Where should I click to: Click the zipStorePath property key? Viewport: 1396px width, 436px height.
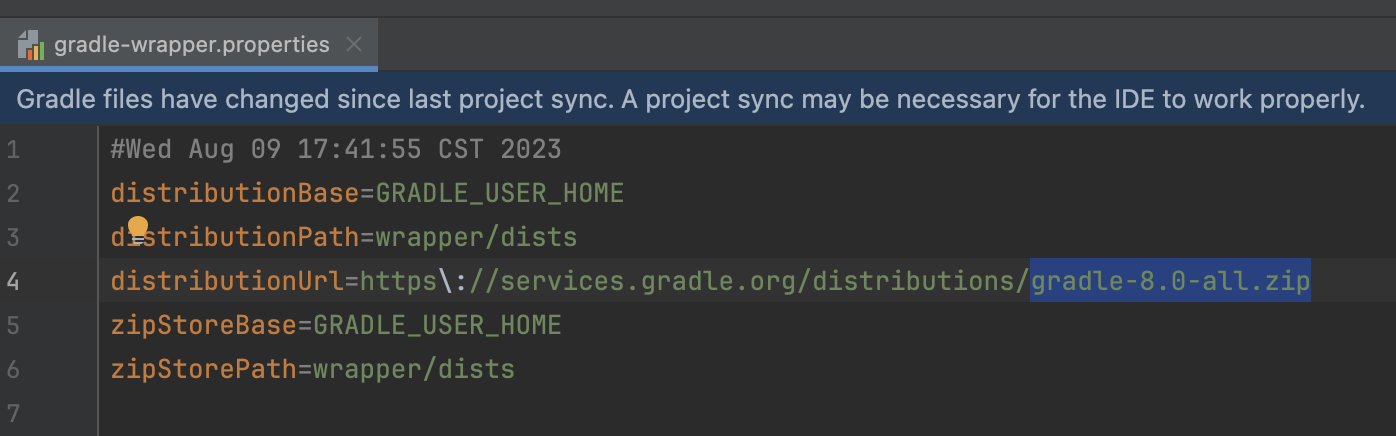point(204,369)
